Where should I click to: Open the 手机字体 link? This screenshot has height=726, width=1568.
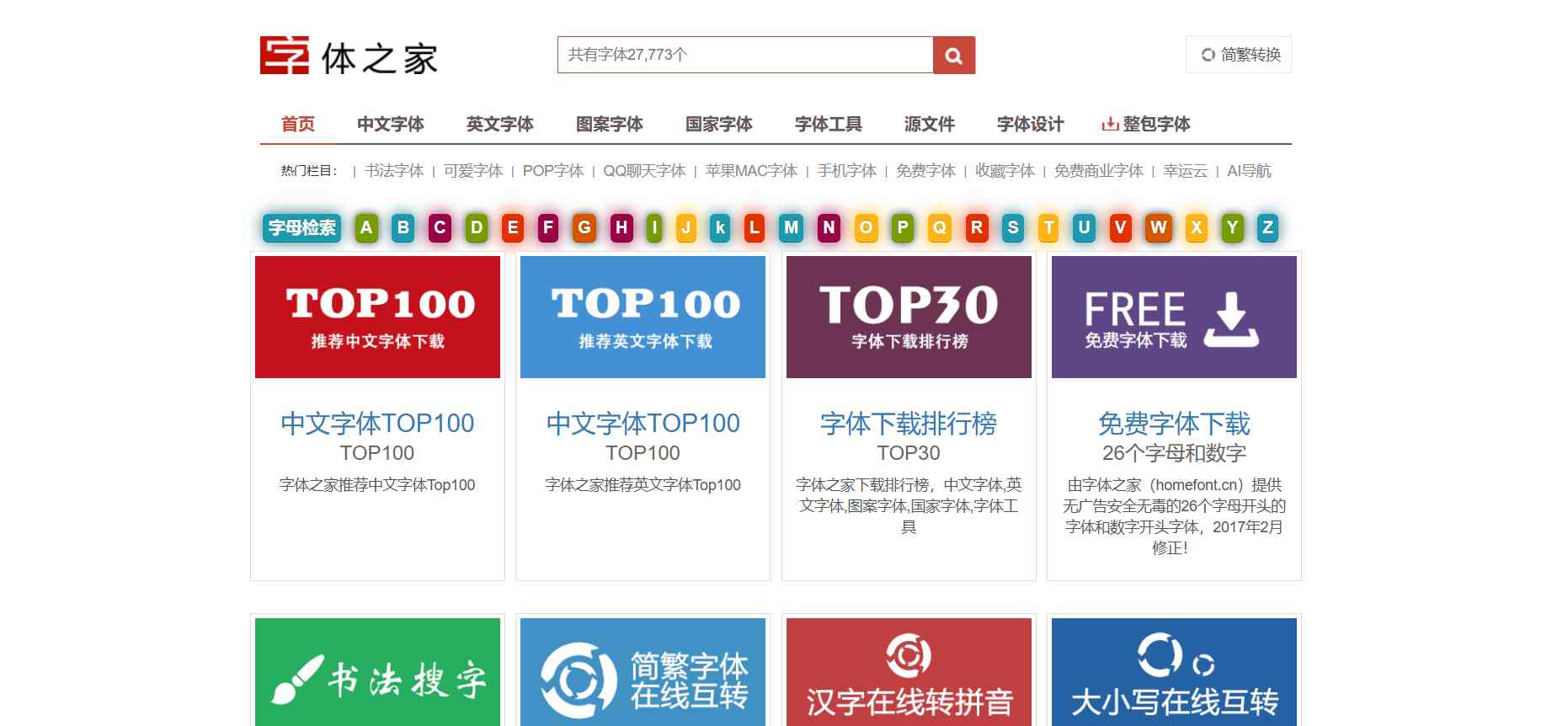pos(846,171)
